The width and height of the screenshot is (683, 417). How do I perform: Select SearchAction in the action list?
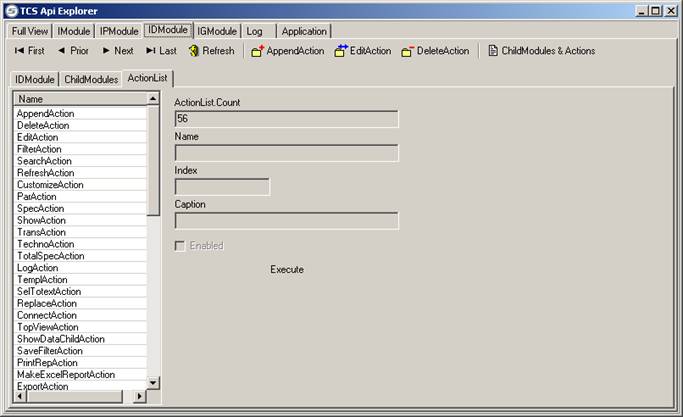coord(45,161)
